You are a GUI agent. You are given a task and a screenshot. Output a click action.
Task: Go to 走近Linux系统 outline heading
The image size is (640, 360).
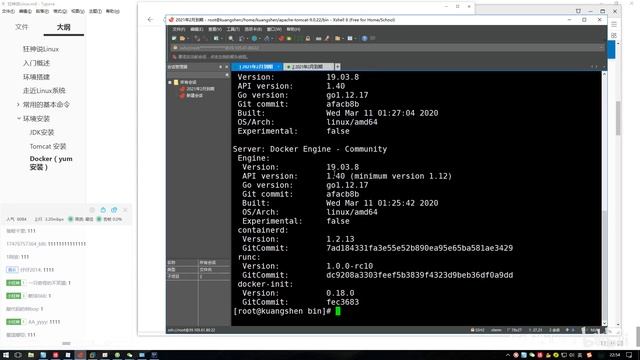(x=44, y=91)
